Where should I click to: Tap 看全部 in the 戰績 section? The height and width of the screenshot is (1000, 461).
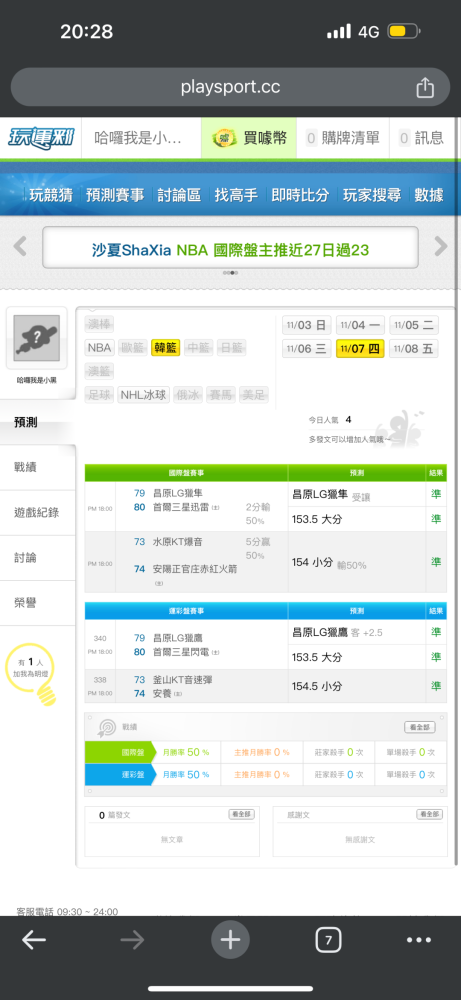[x=420, y=727]
